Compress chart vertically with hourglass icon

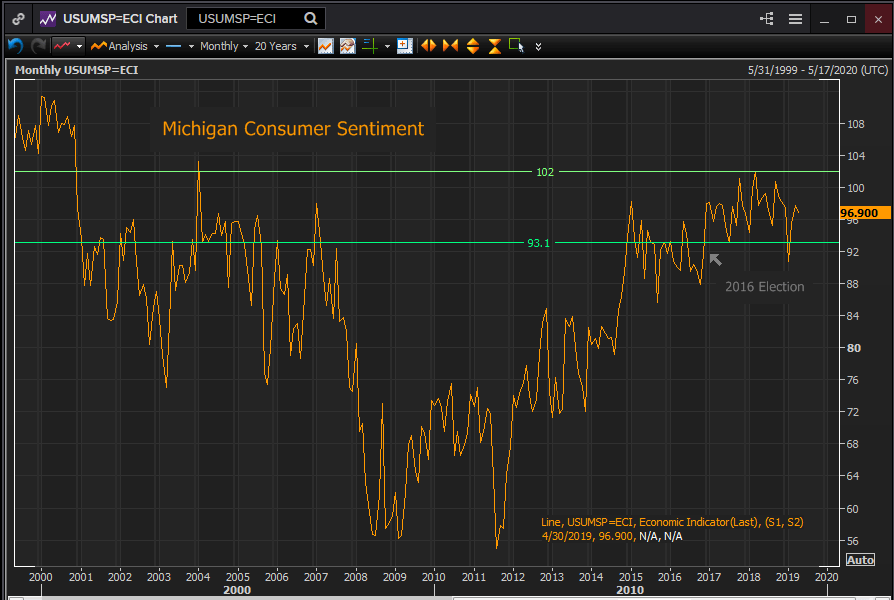(494, 46)
